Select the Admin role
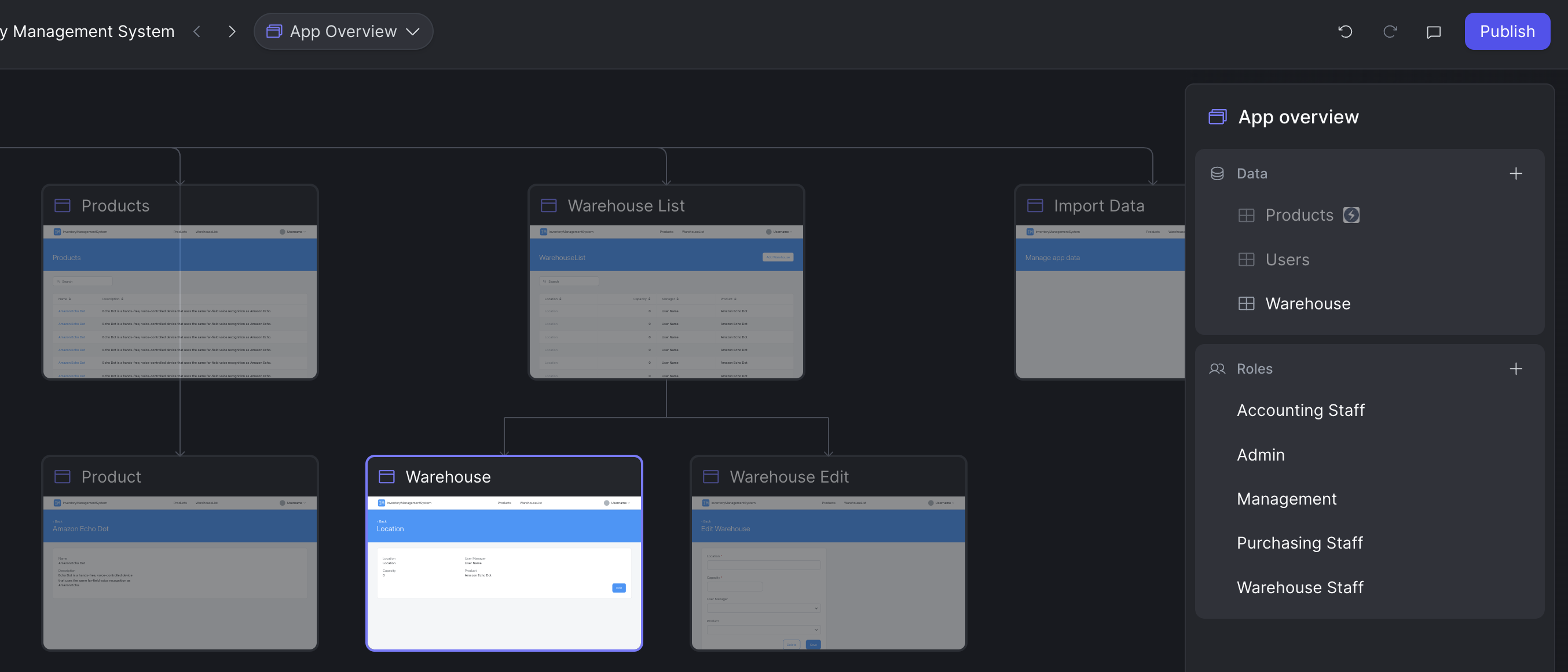Image resolution: width=1568 pixels, height=672 pixels. (1261, 455)
